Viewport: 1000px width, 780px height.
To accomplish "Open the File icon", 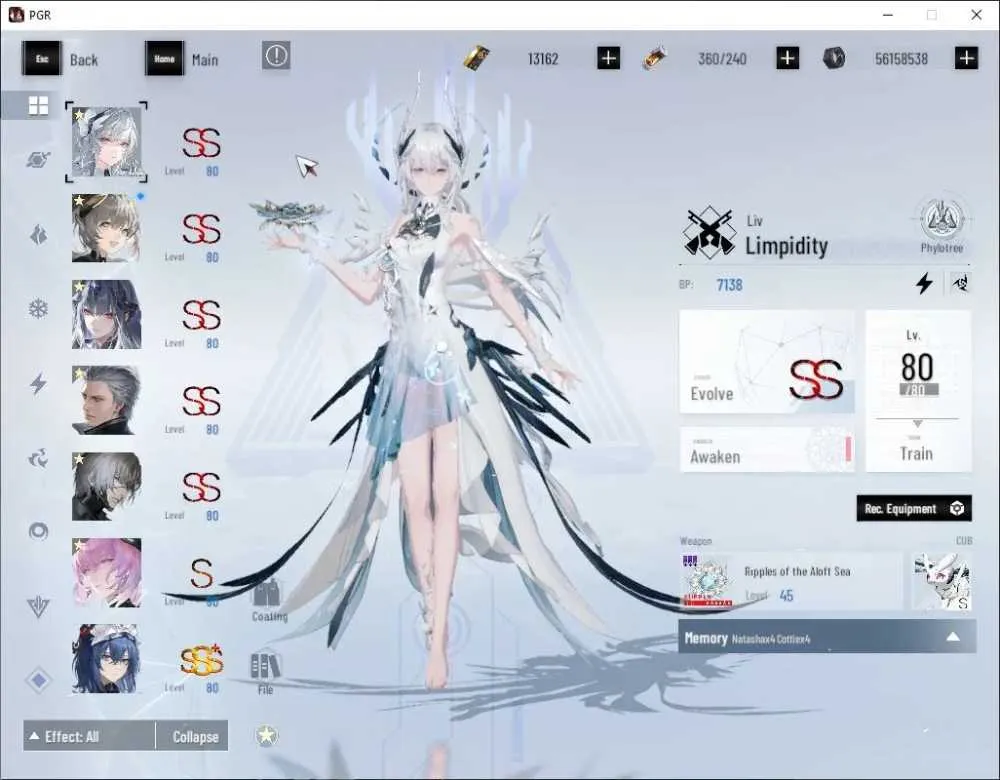I will (x=265, y=673).
